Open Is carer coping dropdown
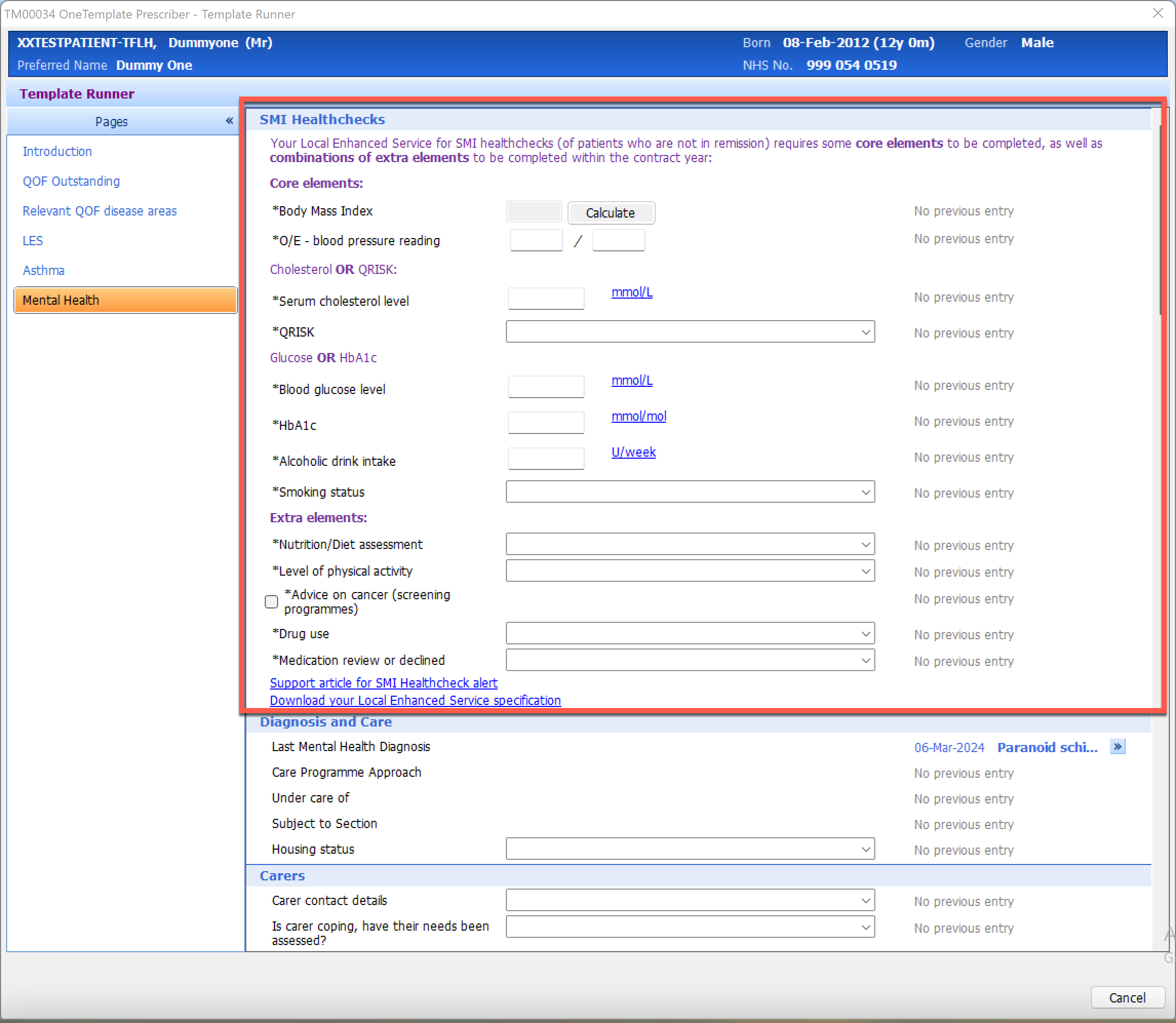Image resolution: width=1176 pixels, height=1023 pixels. [690, 927]
